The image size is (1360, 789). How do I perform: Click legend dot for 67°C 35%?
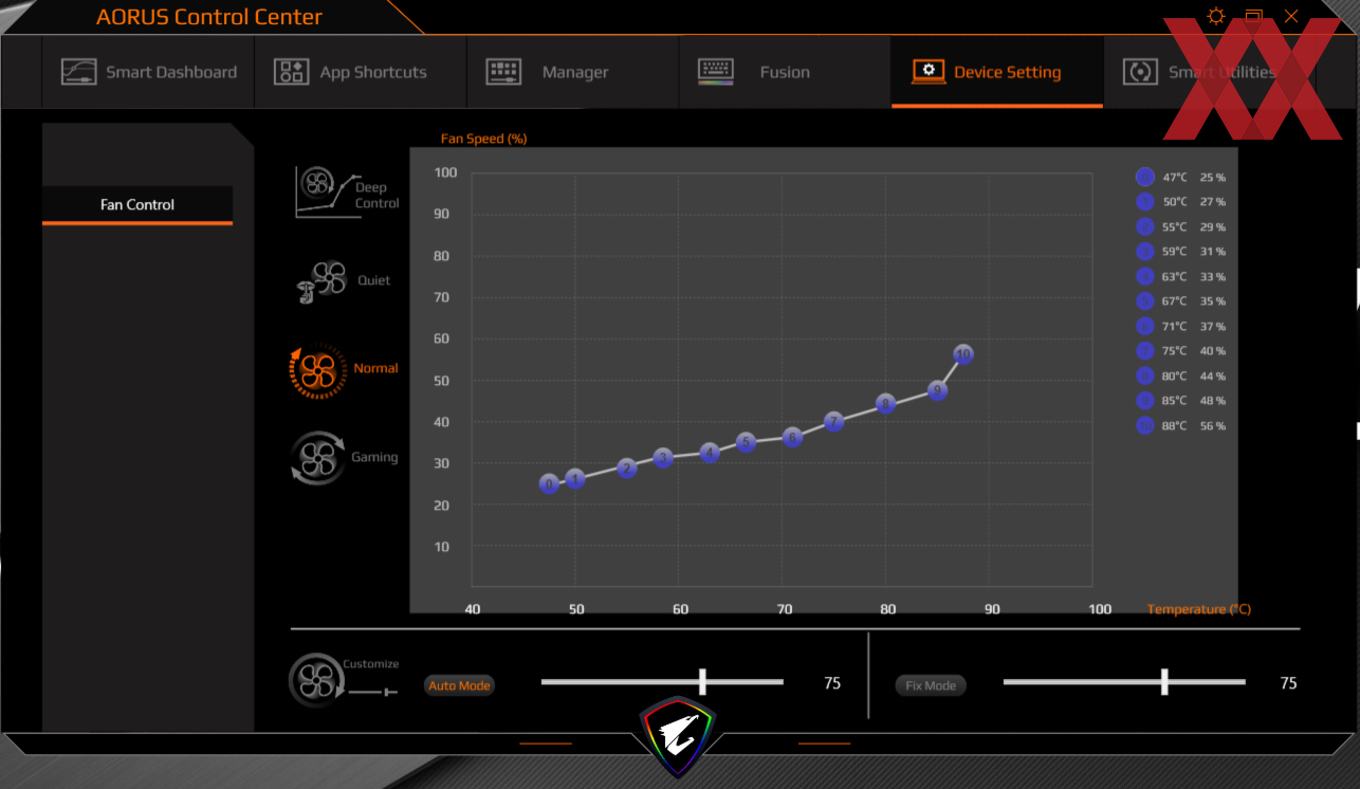[1145, 301]
